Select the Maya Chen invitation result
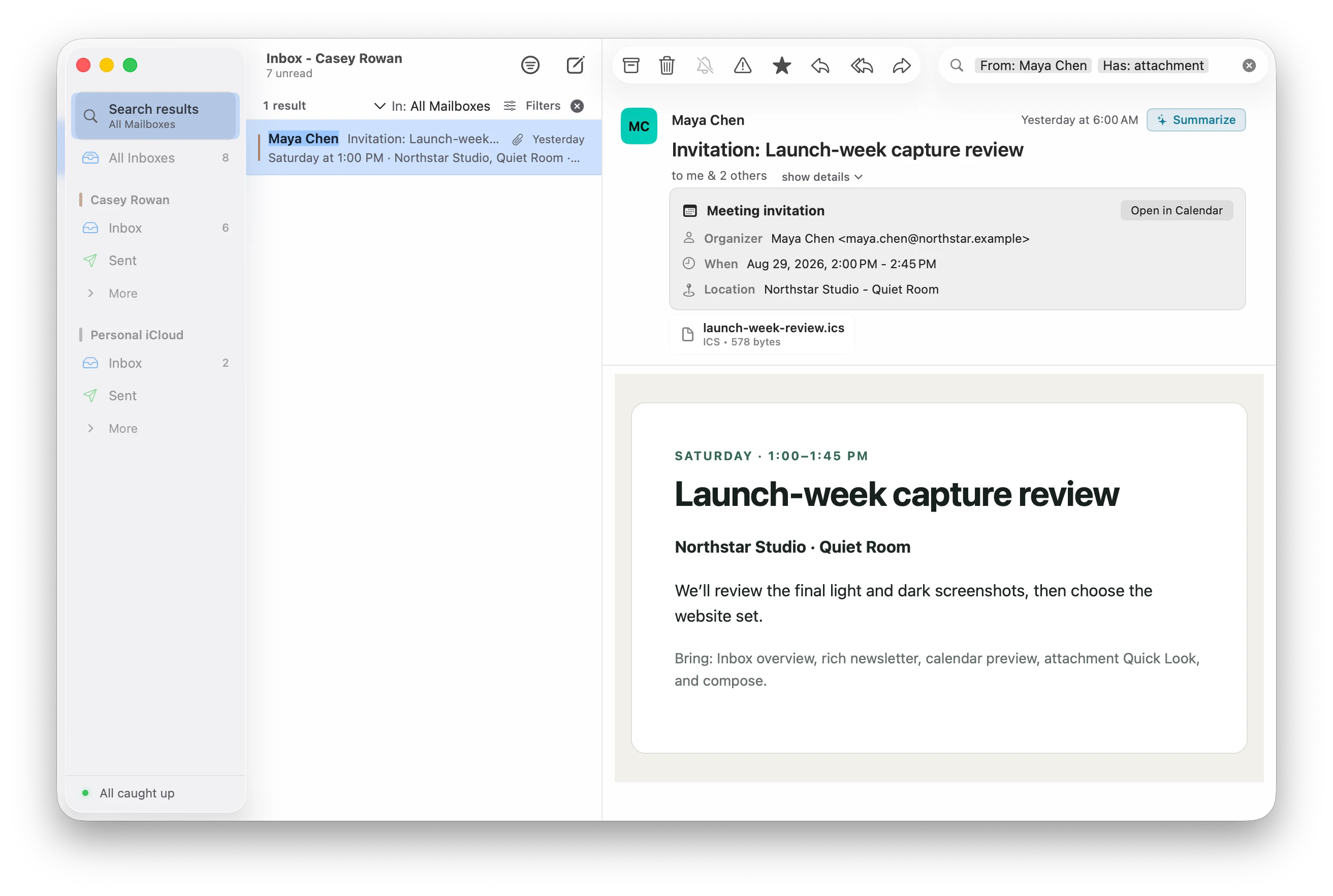 423,147
